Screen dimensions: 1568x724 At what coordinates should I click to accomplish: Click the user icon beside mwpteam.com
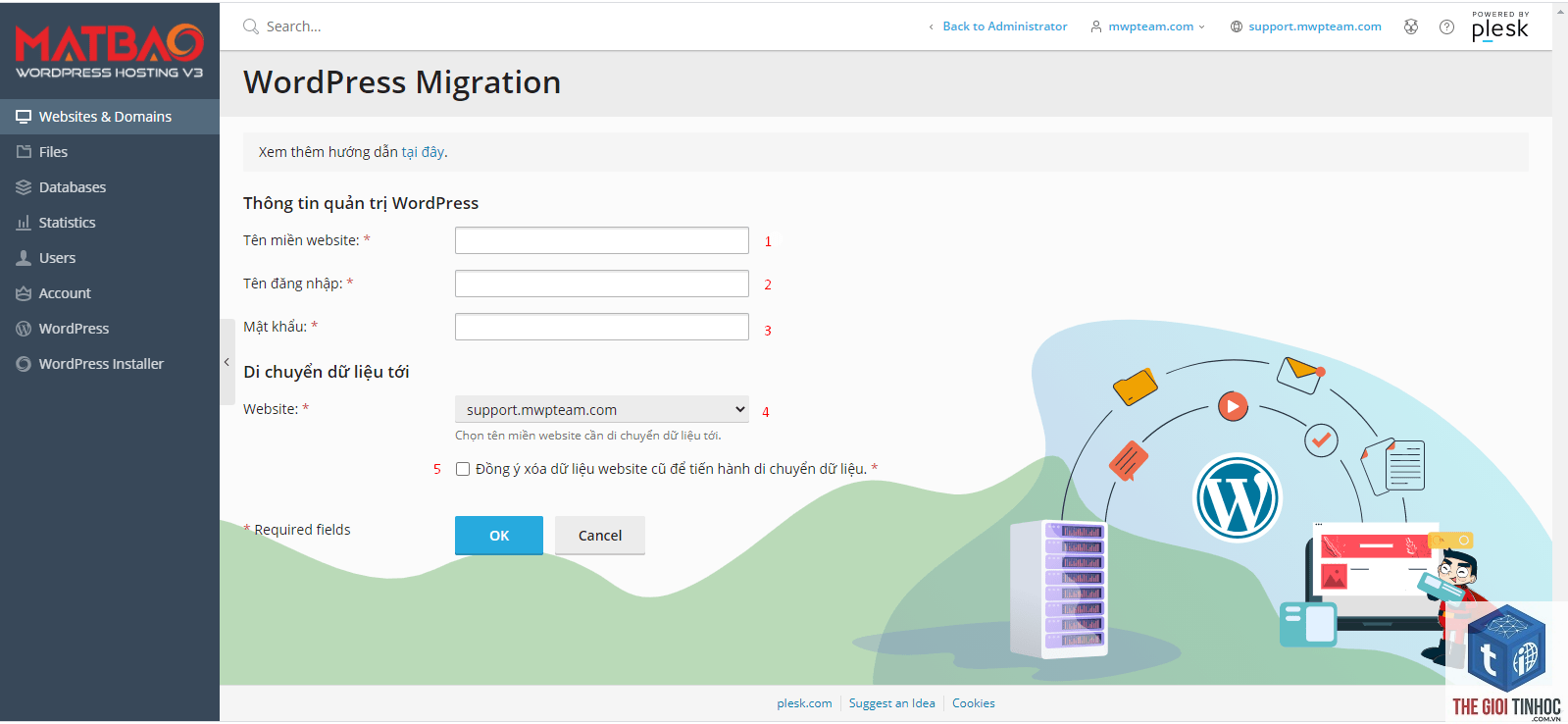[1096, 26]
